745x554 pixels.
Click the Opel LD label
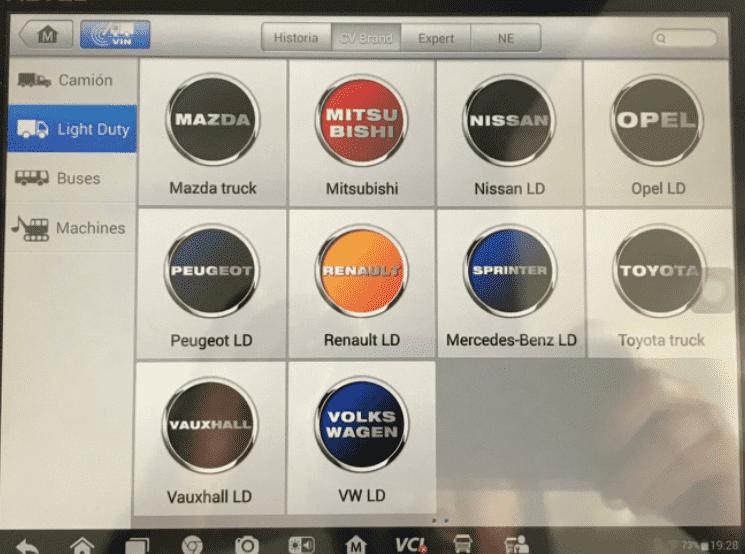pos(658,188)
